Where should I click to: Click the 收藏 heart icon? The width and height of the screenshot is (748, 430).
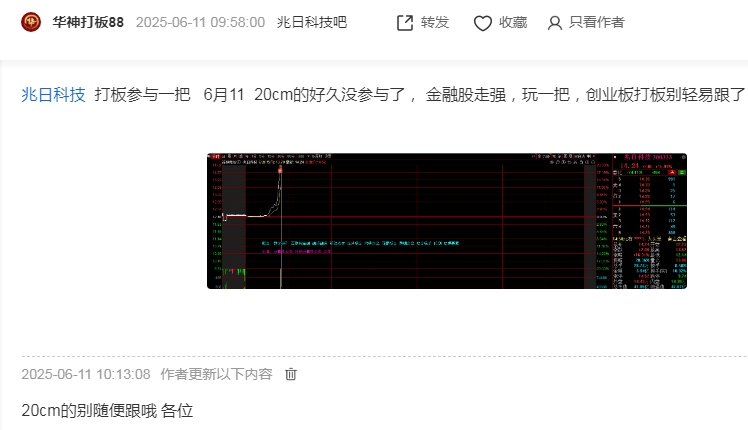482,23
